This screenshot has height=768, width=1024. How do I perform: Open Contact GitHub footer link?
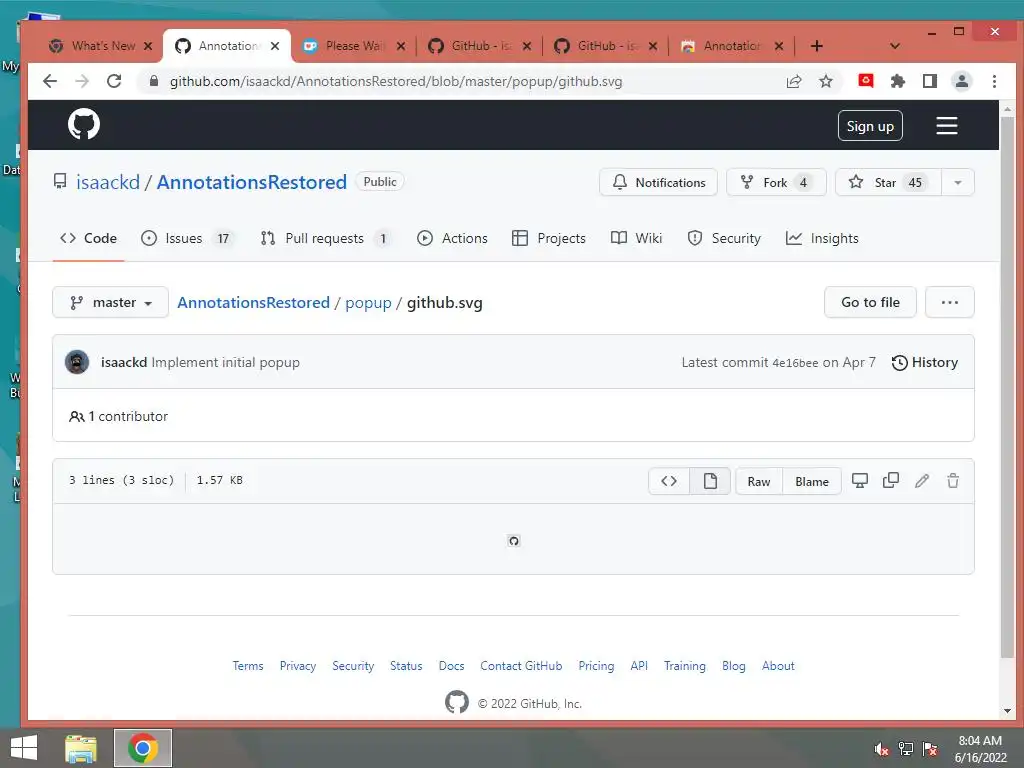tap(521, 665)
